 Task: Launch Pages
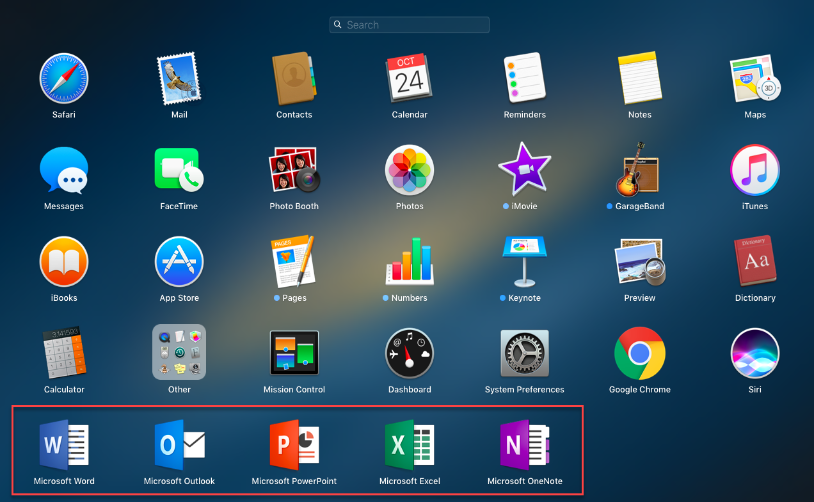[x=293, y=262]
